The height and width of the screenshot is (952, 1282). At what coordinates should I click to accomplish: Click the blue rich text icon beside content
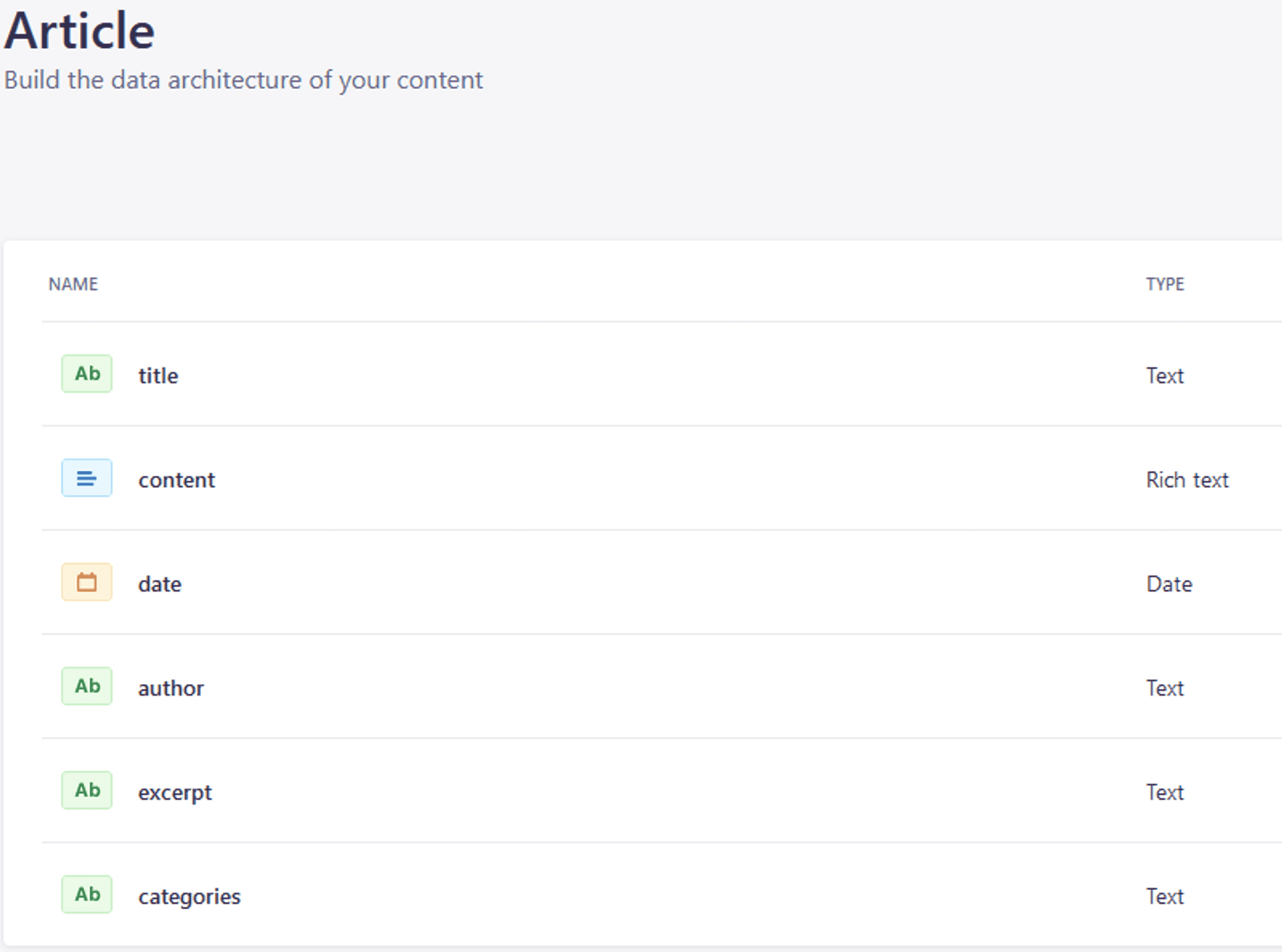point(87,478)
